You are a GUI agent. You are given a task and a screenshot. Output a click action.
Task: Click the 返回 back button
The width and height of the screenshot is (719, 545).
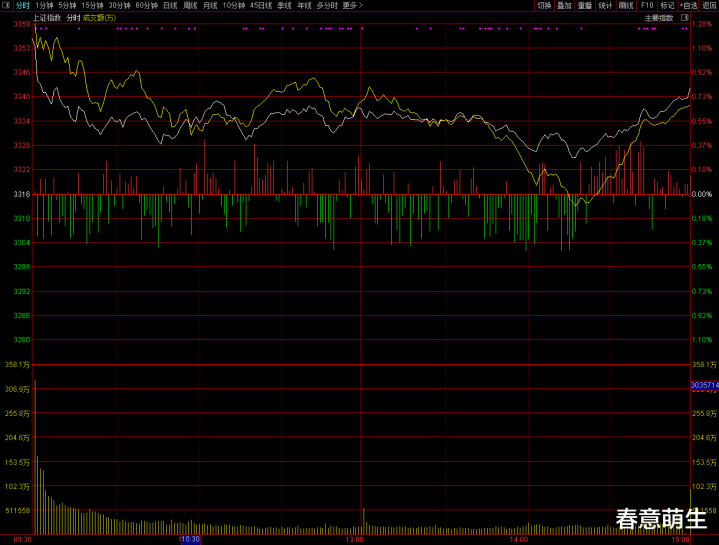coord(709,6)
